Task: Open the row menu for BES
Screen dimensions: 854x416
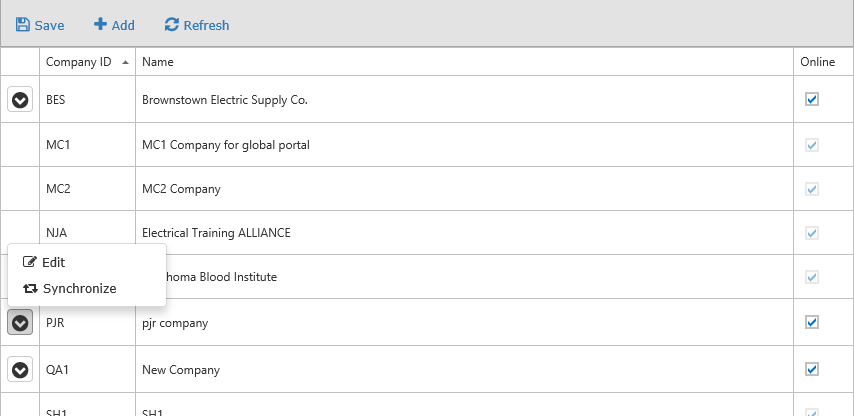Action: tap(20, 100)
